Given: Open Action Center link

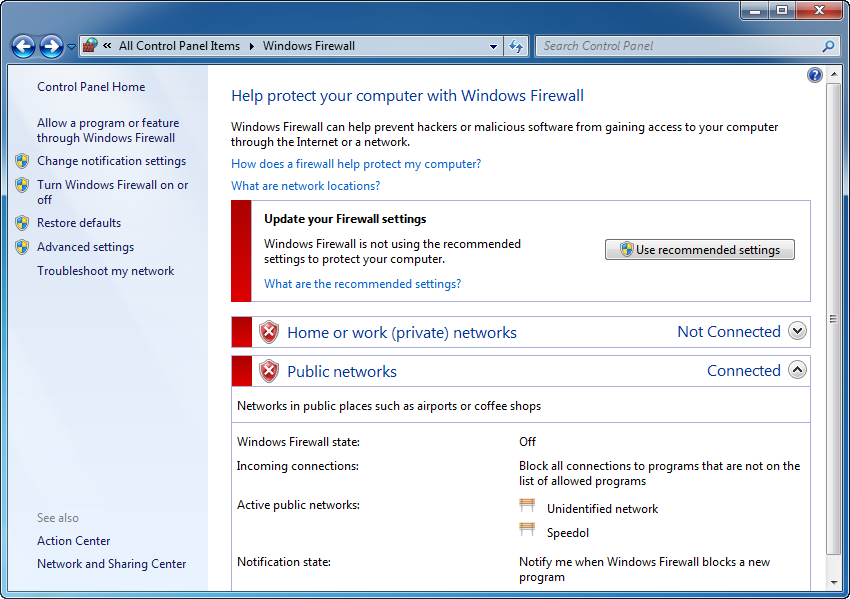Looking at the screenshot, I should pyautogui.click(x=73, y=541).
